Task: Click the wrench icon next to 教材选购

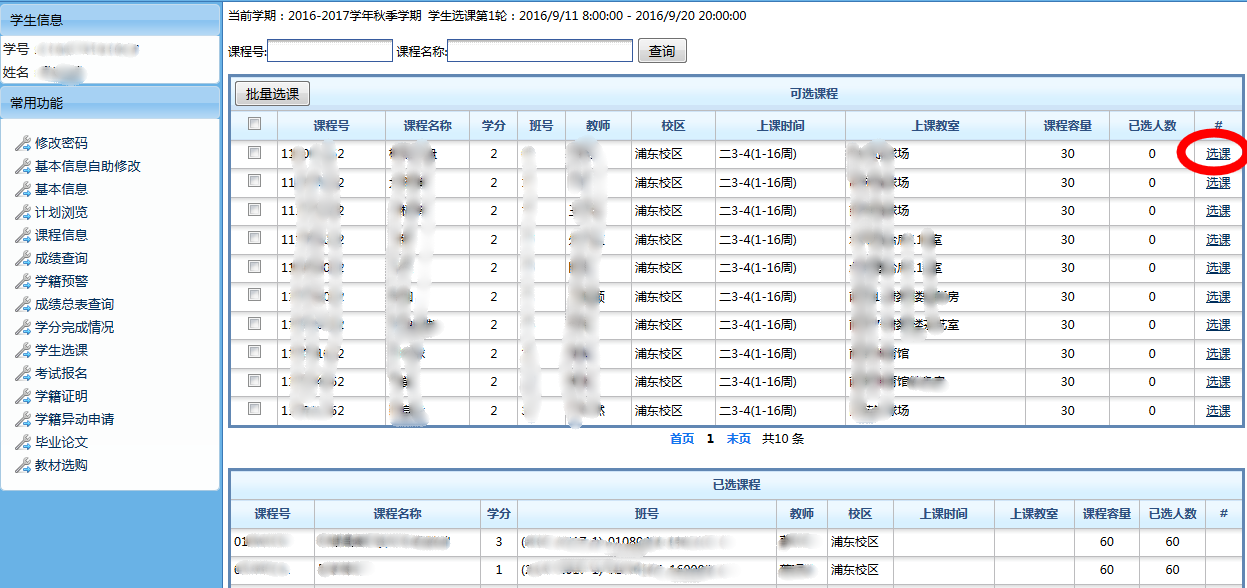Action: click(23, 465)
